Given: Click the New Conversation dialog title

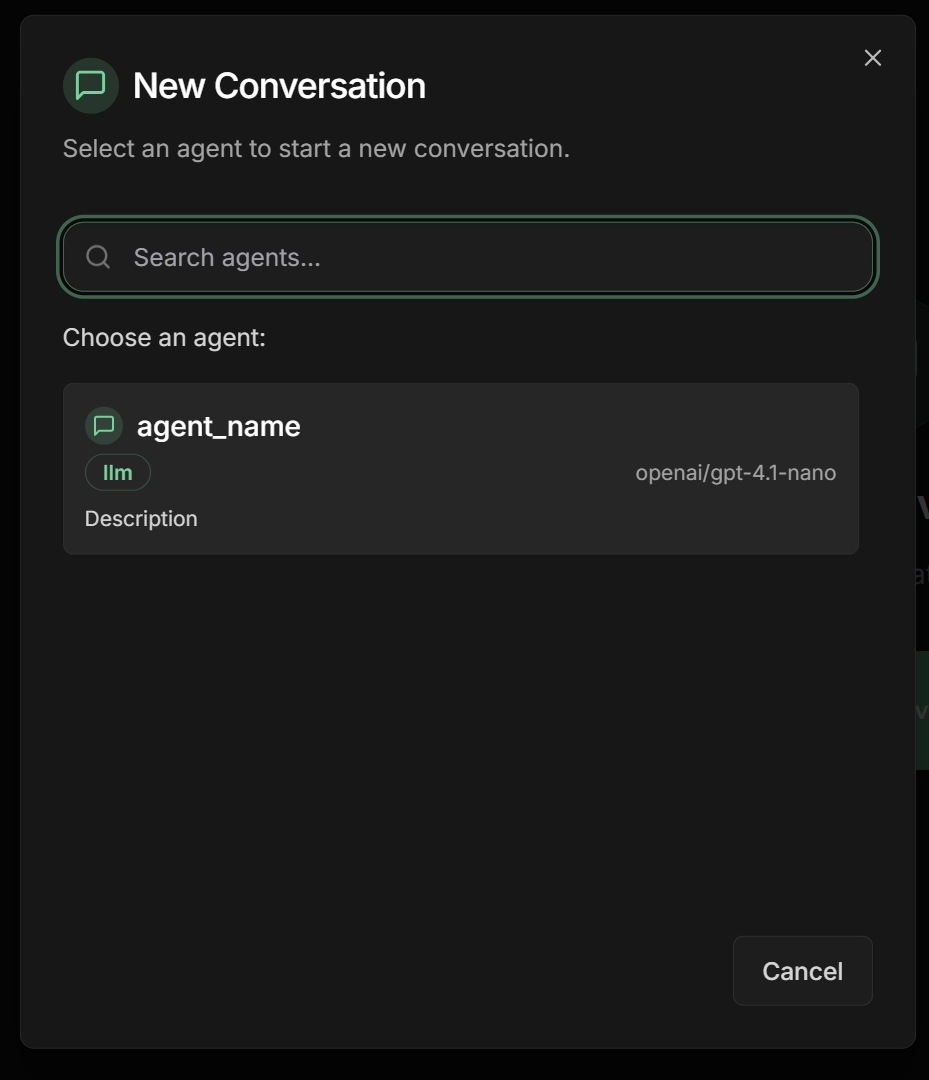Looking at the screenshot, I should pyautogui.click(x=278, y=85).
